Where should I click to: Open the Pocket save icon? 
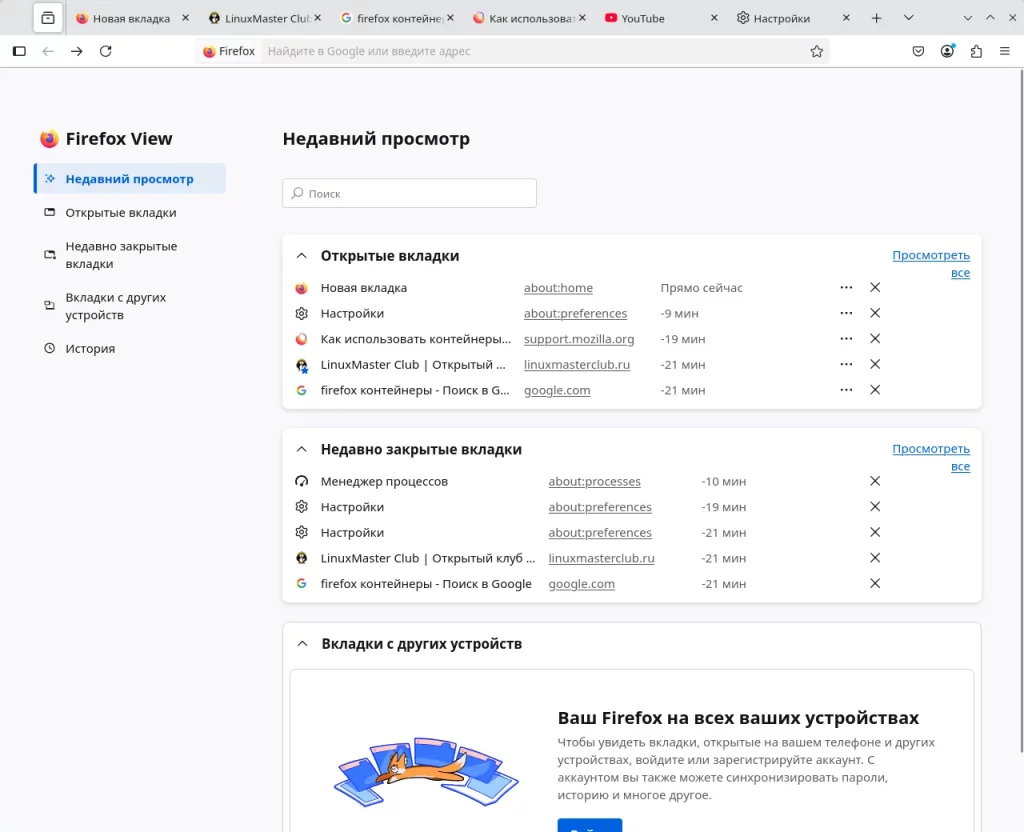pyautogui.click(x=918, y=51)
